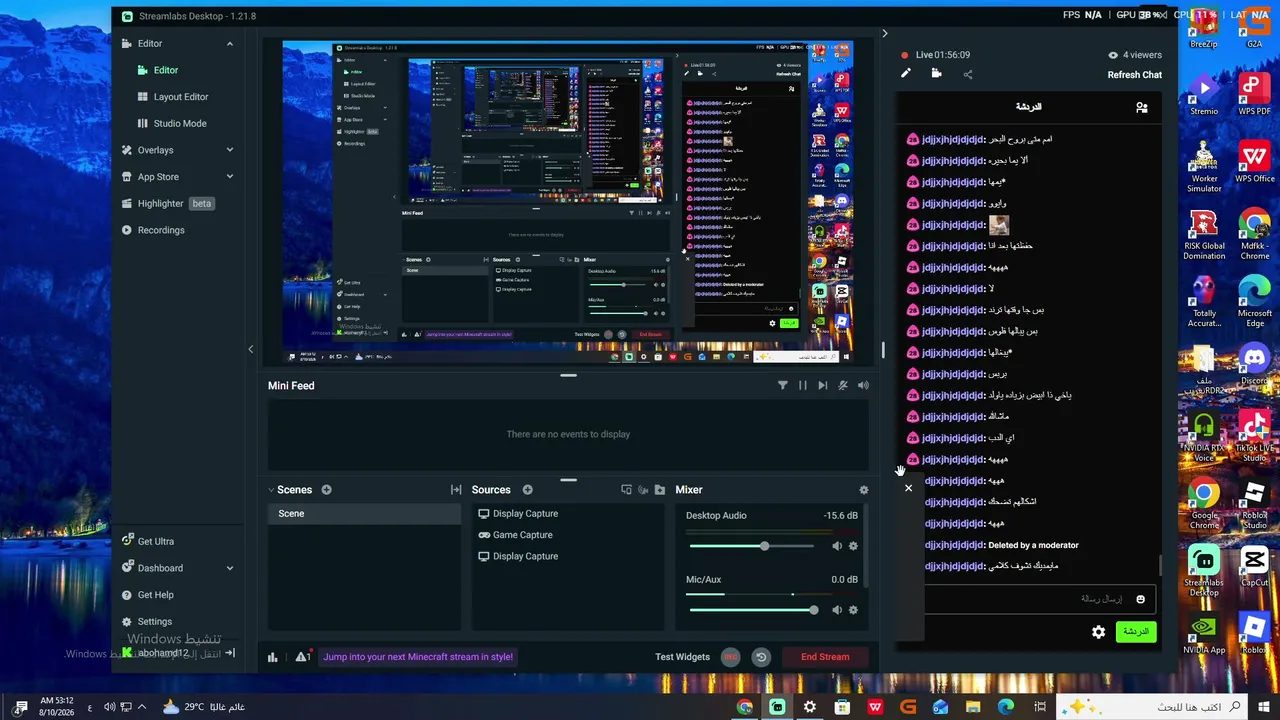The image size is (1280, 720).
Task: Open emoji picker in chat input
Action: point(1140,599)
